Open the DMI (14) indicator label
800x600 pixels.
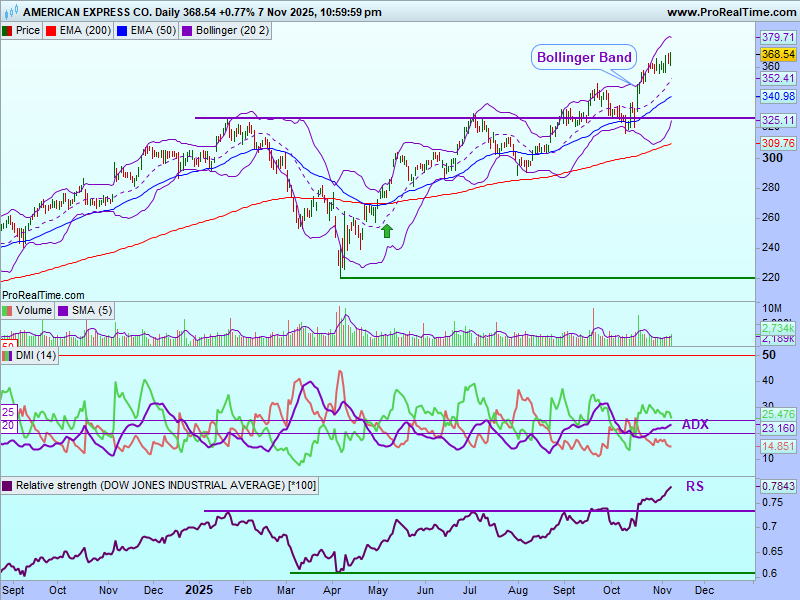click(36, 356)
